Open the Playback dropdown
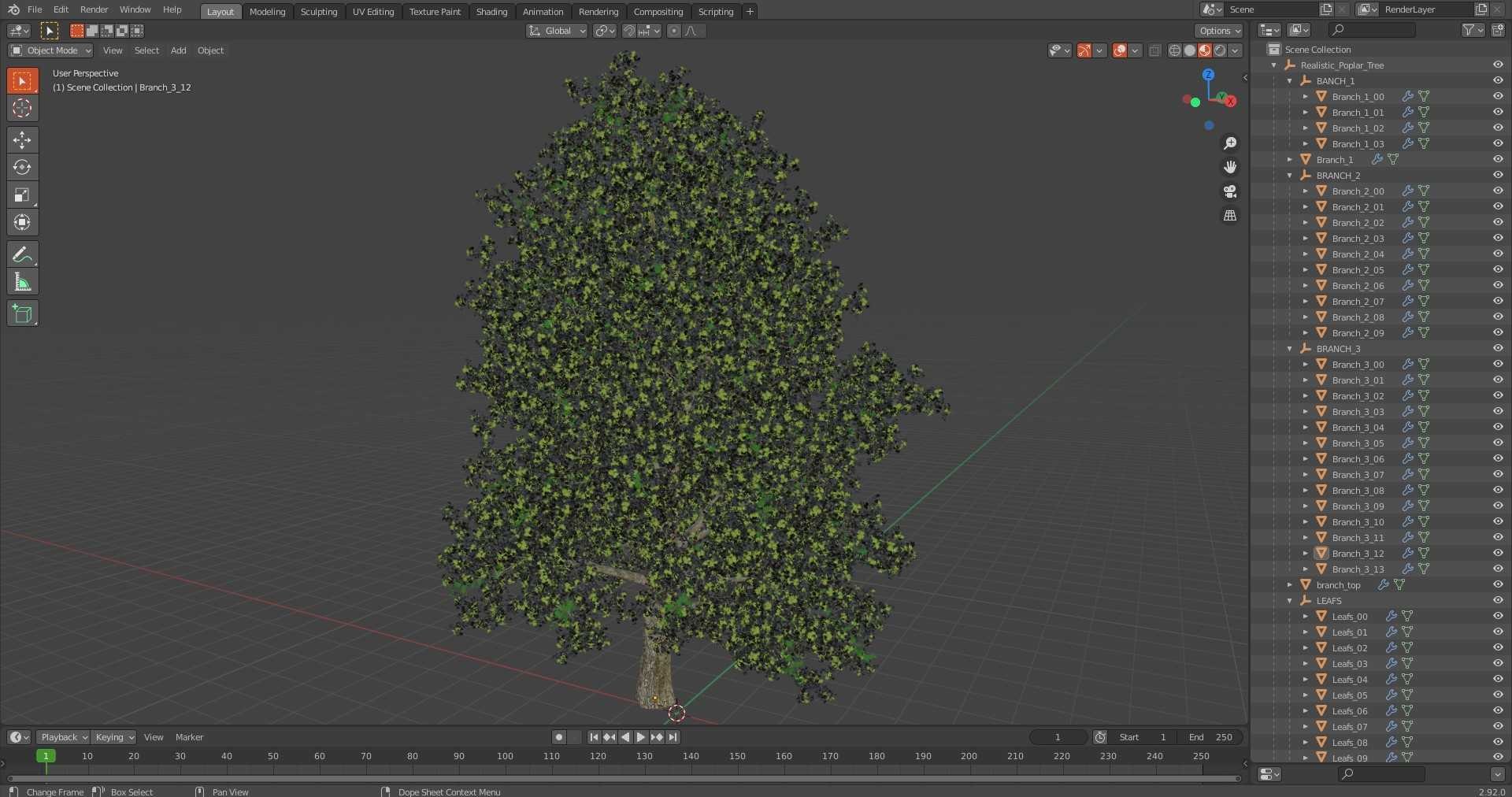This screenshot has width=1512, height=797. tap(63, 737)
